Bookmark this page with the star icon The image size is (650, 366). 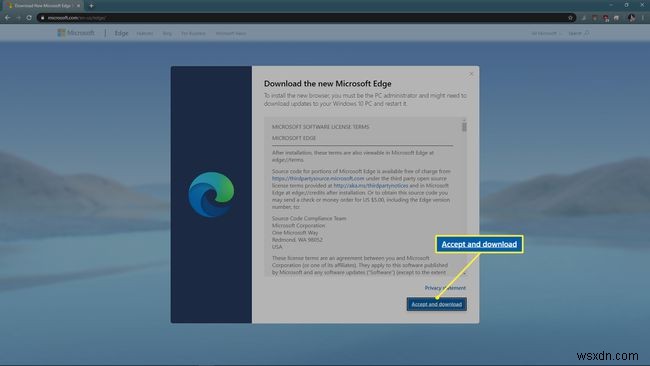tap(570, 18)
